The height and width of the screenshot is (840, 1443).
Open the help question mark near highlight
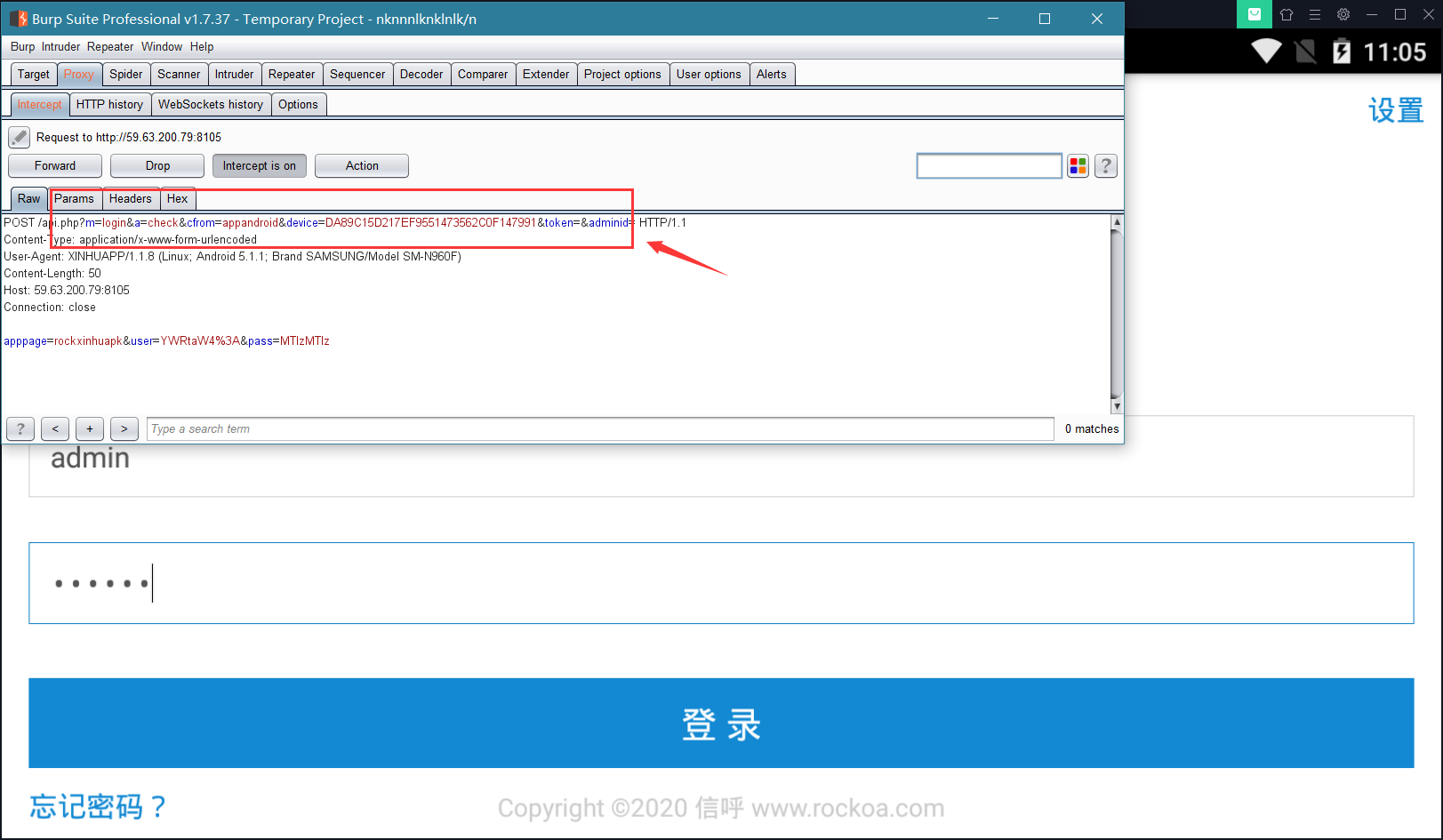[x=1106, y=166]
